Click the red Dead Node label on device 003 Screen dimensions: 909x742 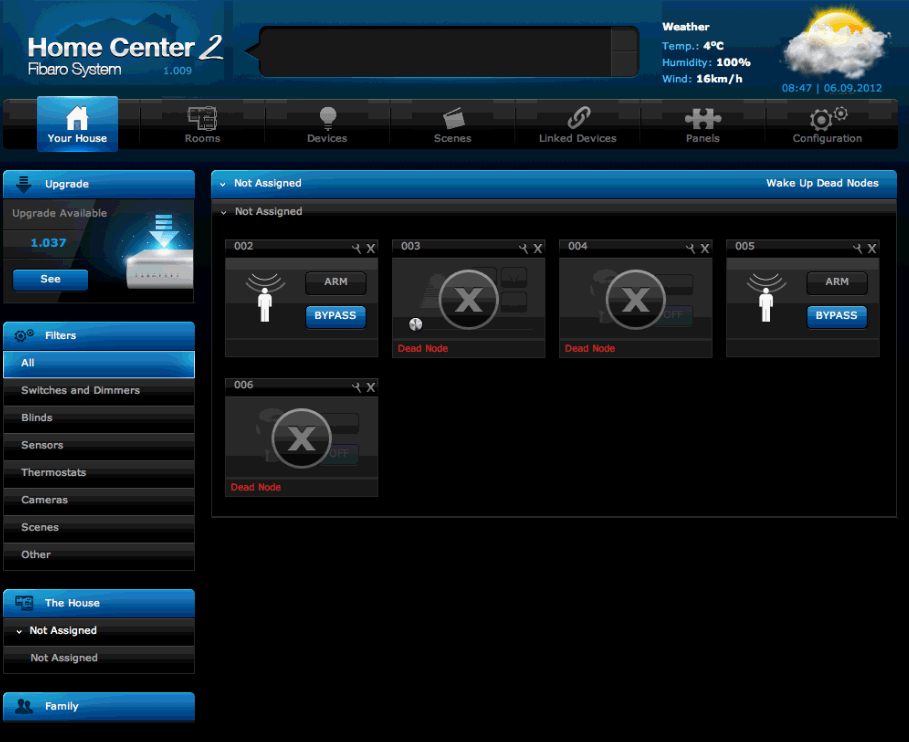pos(423,348)
